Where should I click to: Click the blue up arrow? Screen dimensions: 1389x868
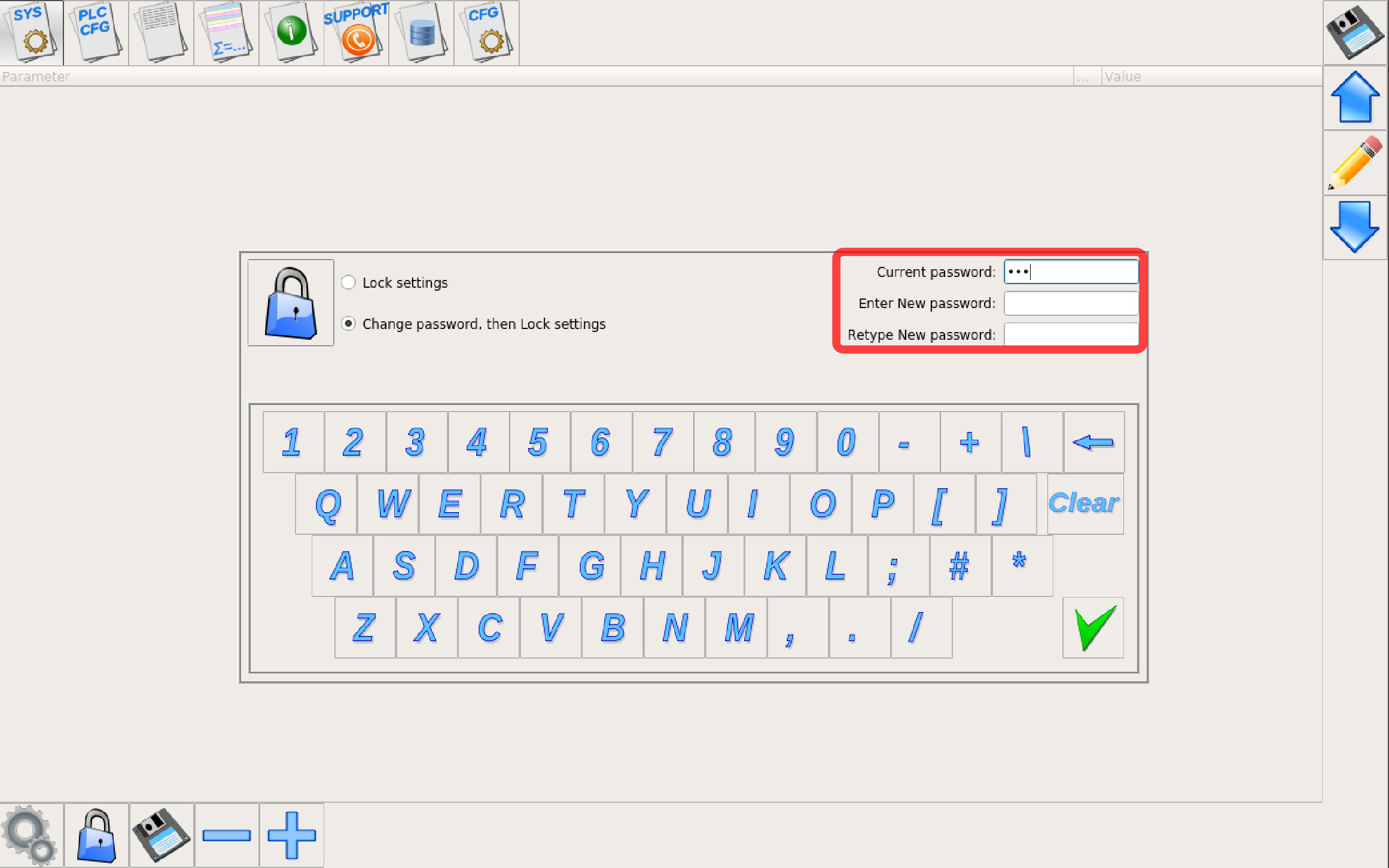(1355, 98)
